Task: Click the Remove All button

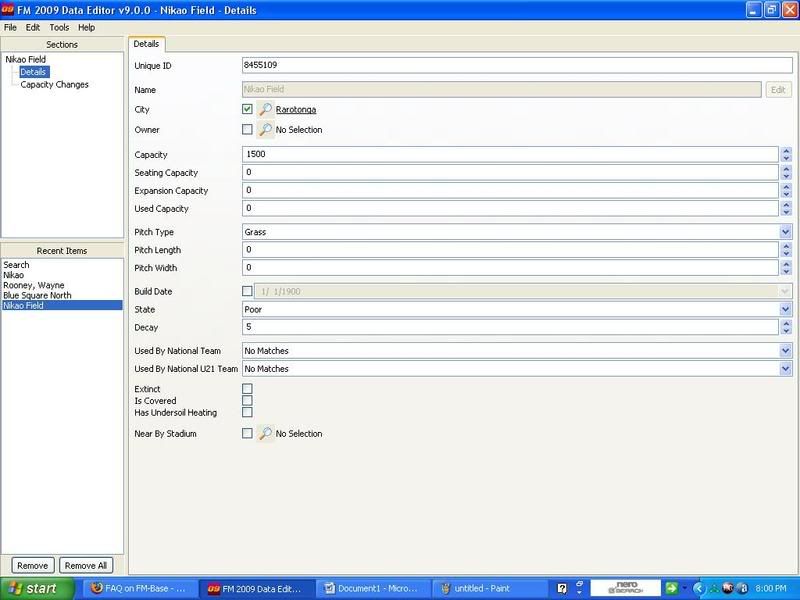Action: (86, 565)
